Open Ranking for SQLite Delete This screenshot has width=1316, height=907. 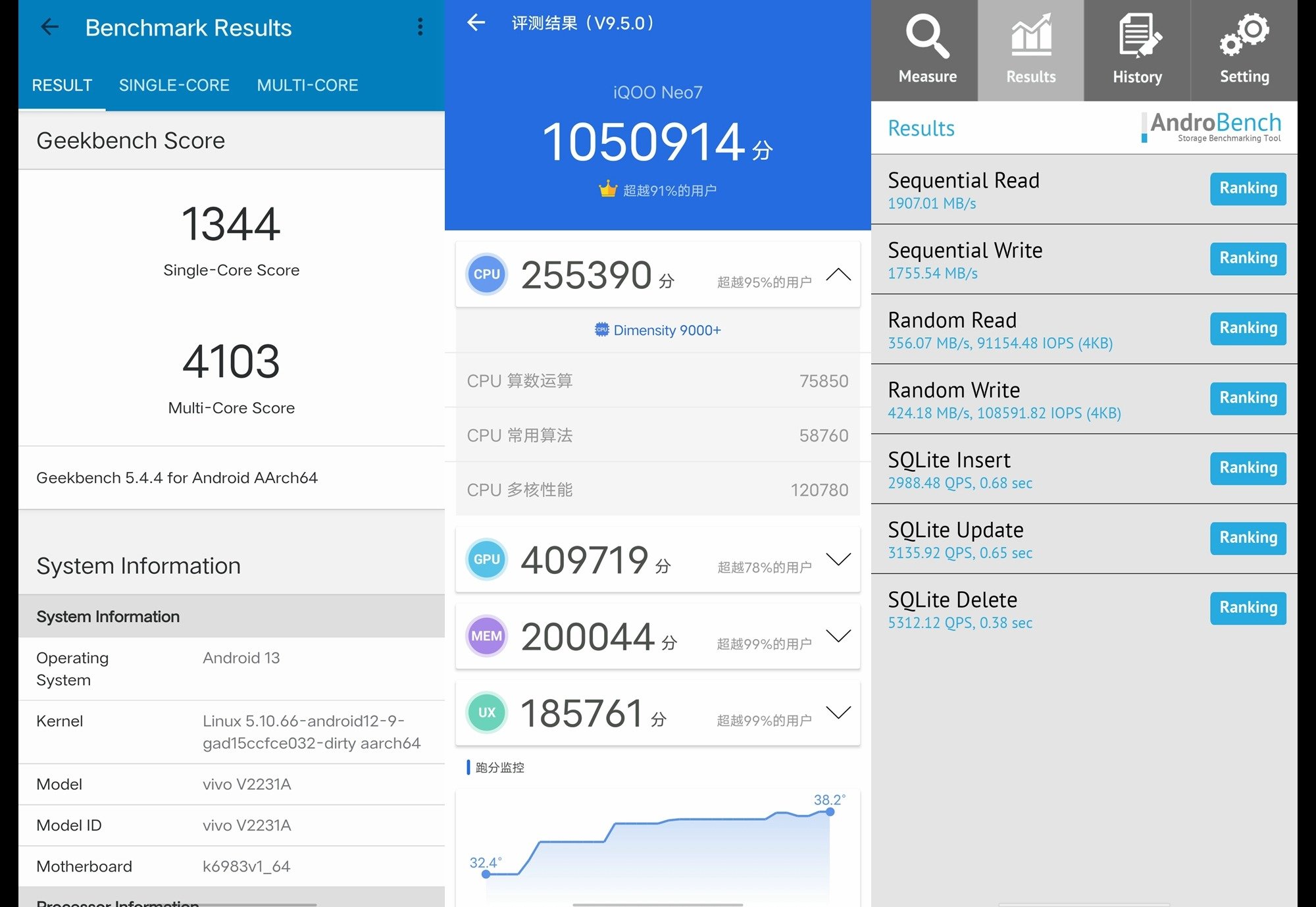1248,608
